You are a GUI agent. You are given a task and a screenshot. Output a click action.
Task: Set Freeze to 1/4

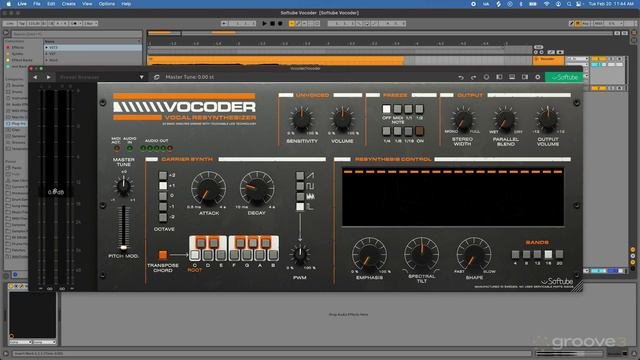tap(387, 131)
